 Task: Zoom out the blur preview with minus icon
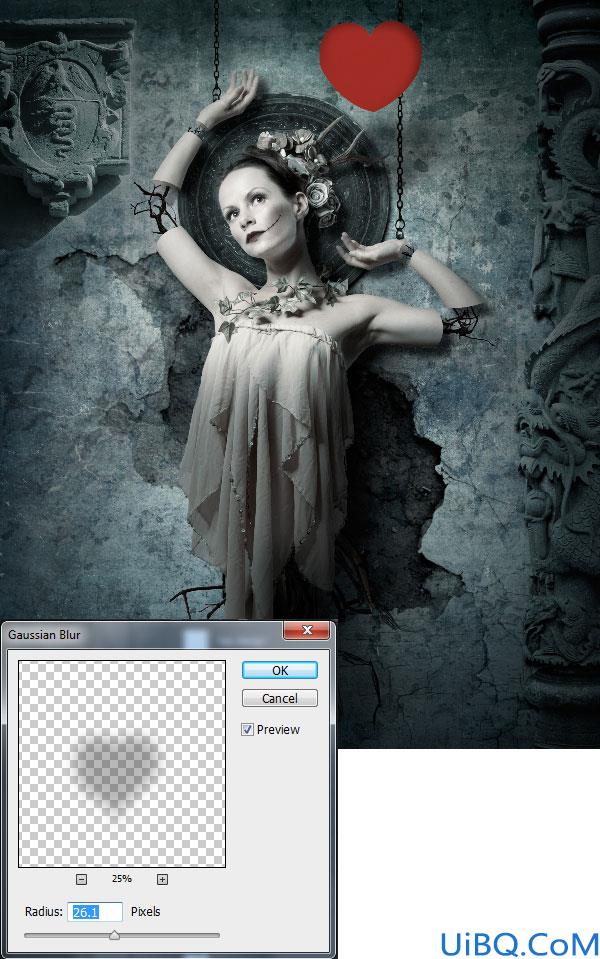(81, 879)
